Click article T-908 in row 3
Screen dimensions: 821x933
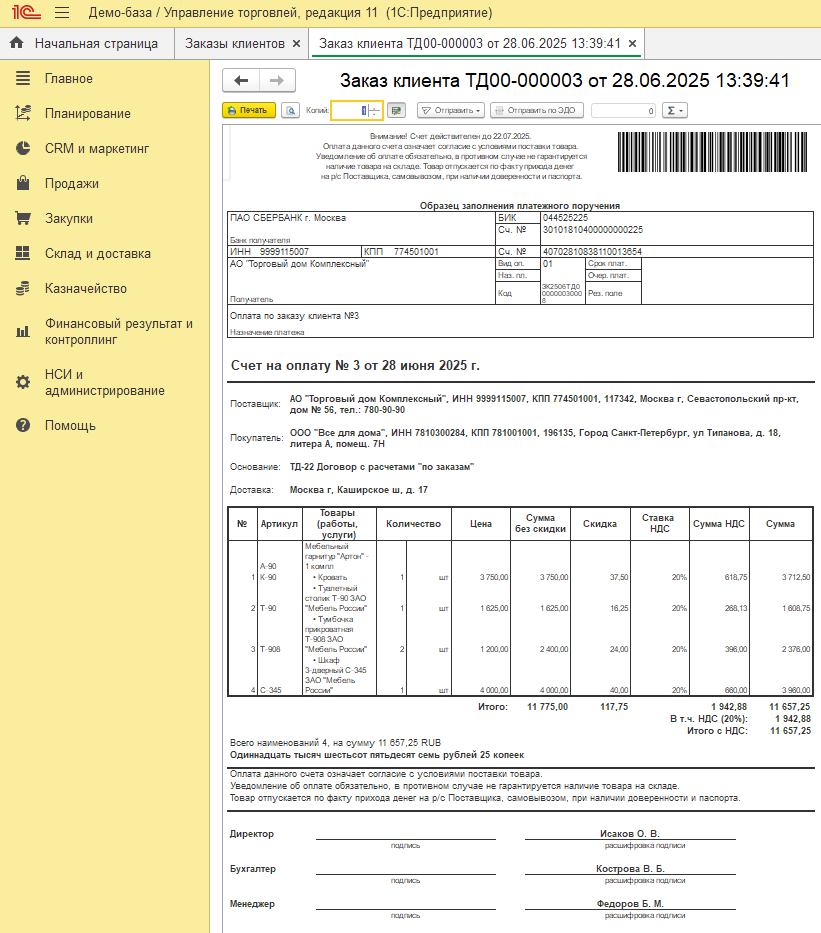pos(270,649)
